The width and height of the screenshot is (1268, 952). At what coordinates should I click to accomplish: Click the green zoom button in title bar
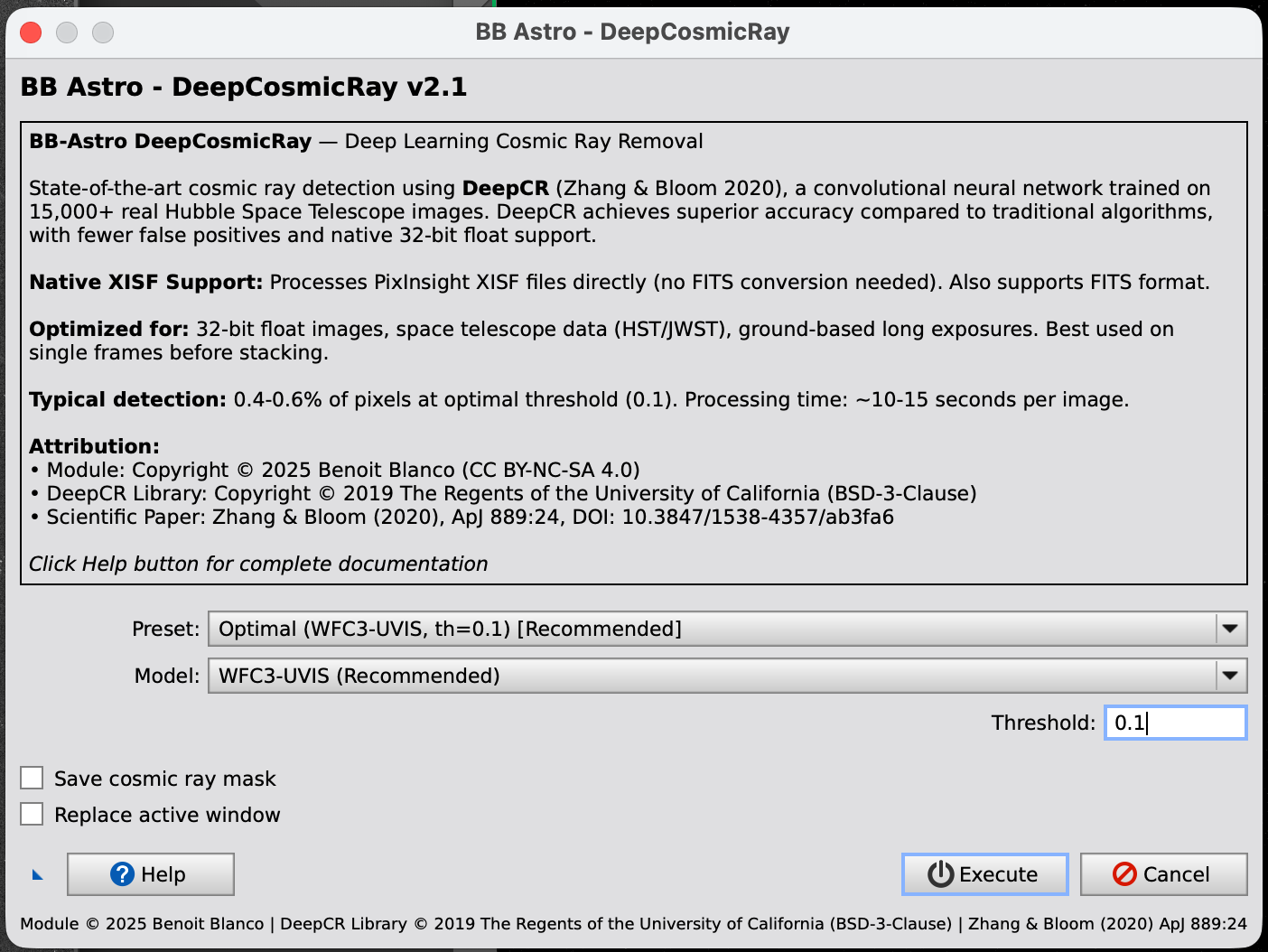point(103,32)
